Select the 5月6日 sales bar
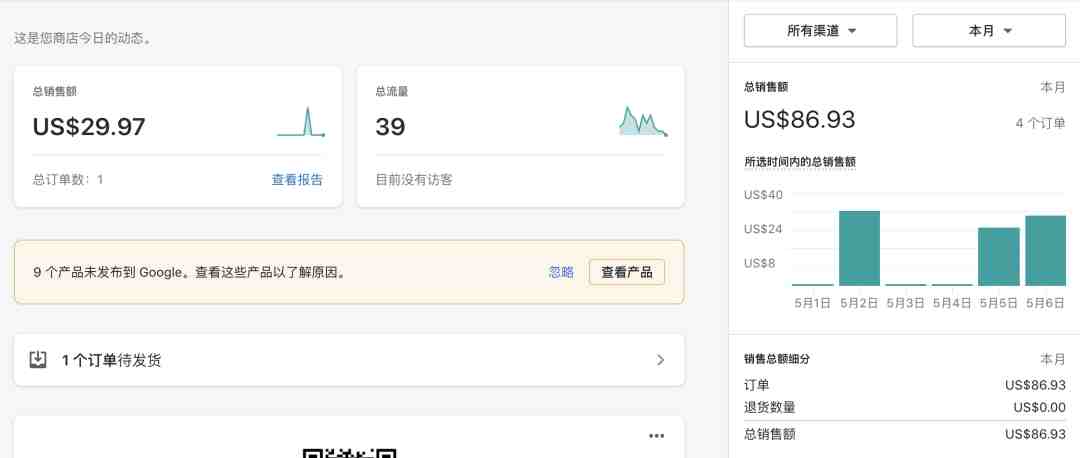 pos(1046,251)
